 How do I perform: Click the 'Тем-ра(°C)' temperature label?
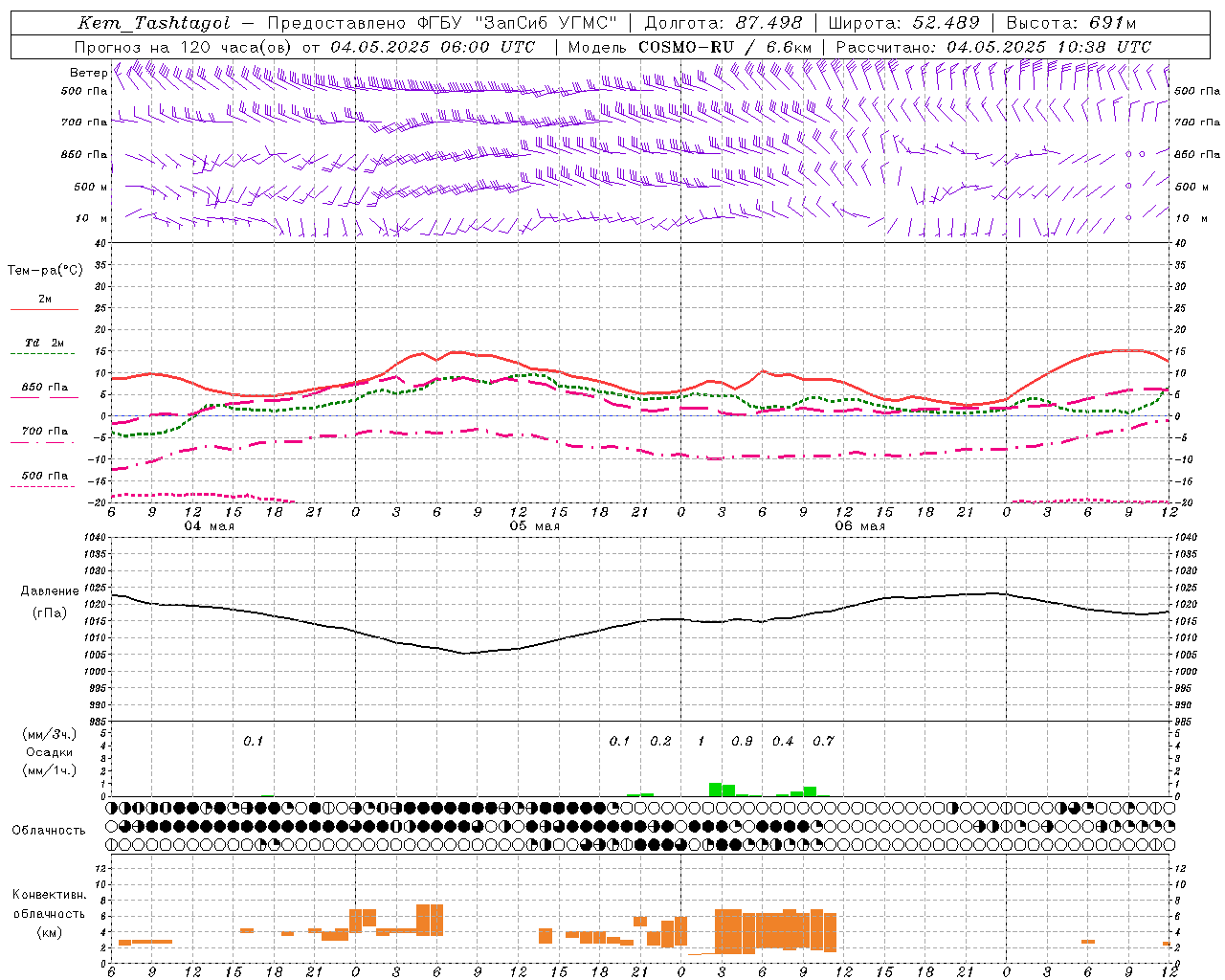[45, 271]
